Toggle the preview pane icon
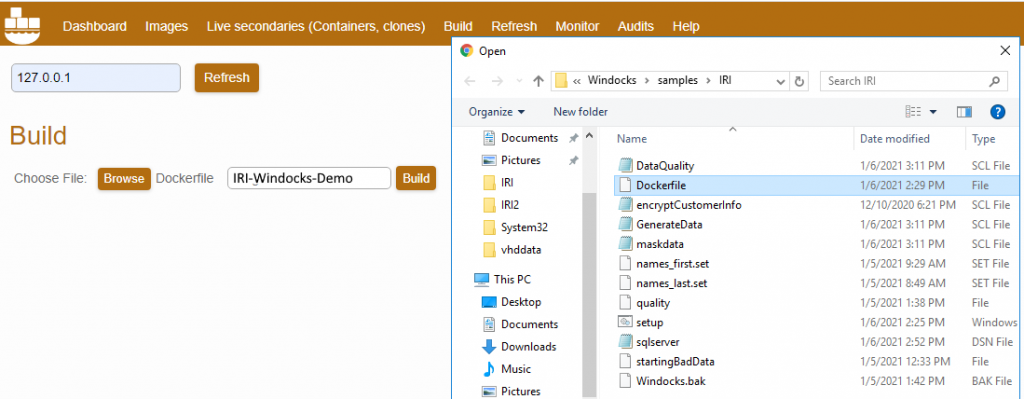Viewport: 1024px width, 399px height. point(964,112)
